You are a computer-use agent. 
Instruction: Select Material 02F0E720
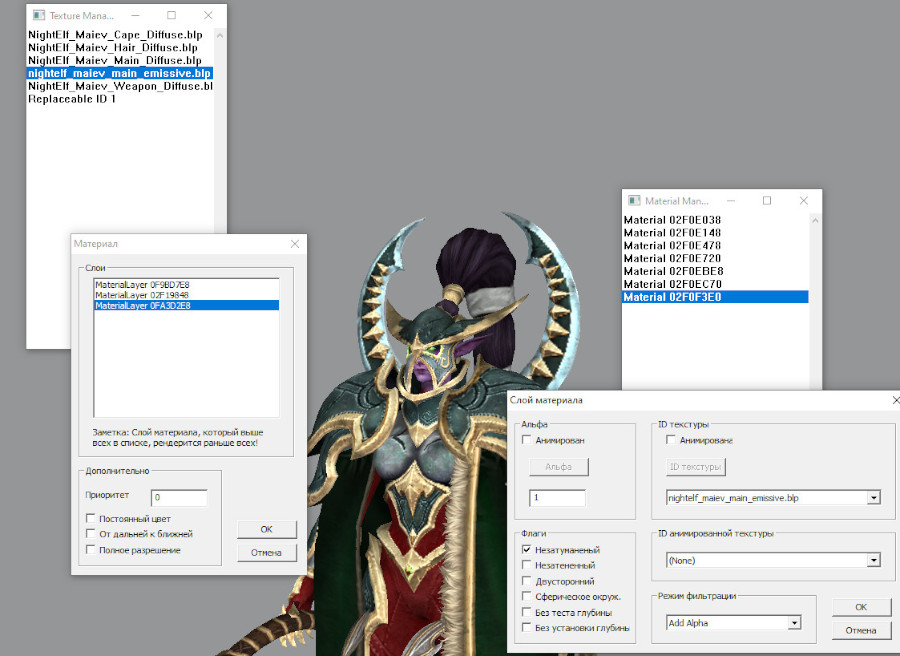click(x=716, y=258)
